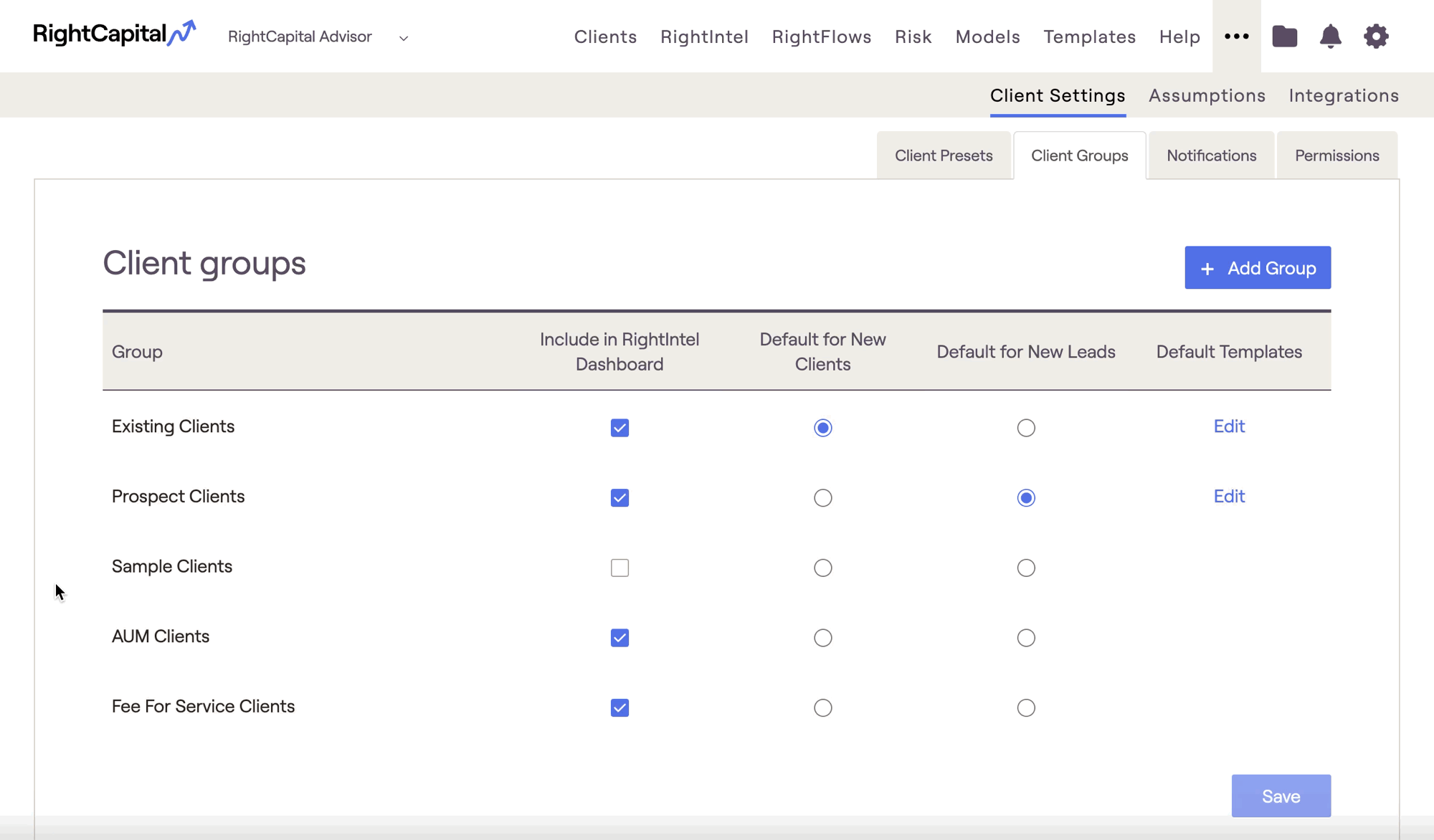This screenshot has width=1434, height=840.
Task: Click the Group column header
Action: 137,352
